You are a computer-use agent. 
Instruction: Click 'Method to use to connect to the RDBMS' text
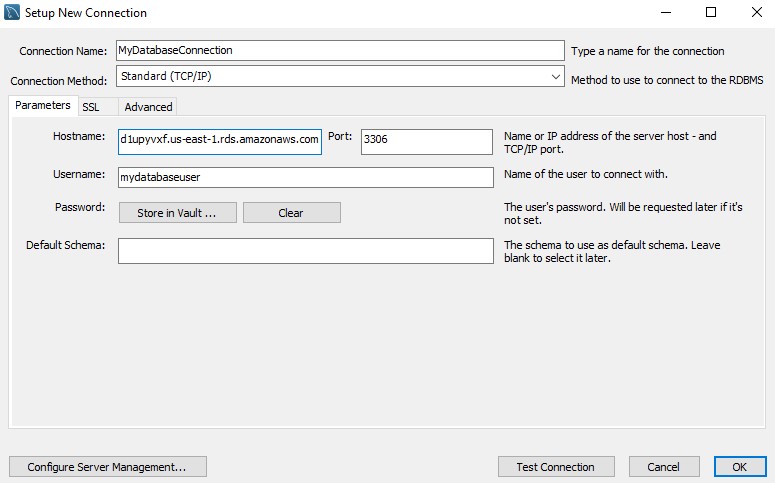click(x=667, y=80)
